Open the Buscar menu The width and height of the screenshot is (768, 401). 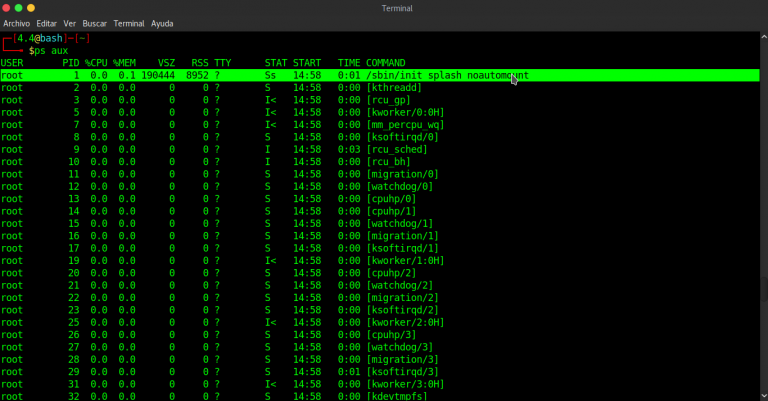[95, 22]
